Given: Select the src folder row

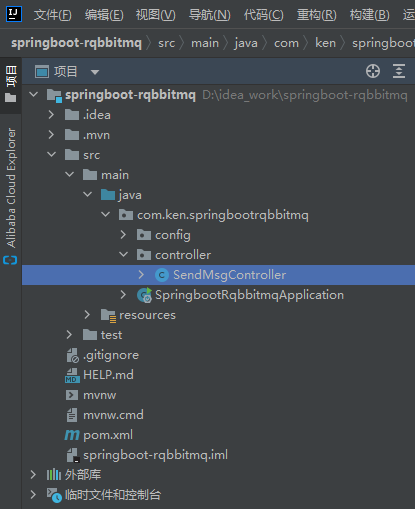Looking at the screenshot, I should point(218,155).
